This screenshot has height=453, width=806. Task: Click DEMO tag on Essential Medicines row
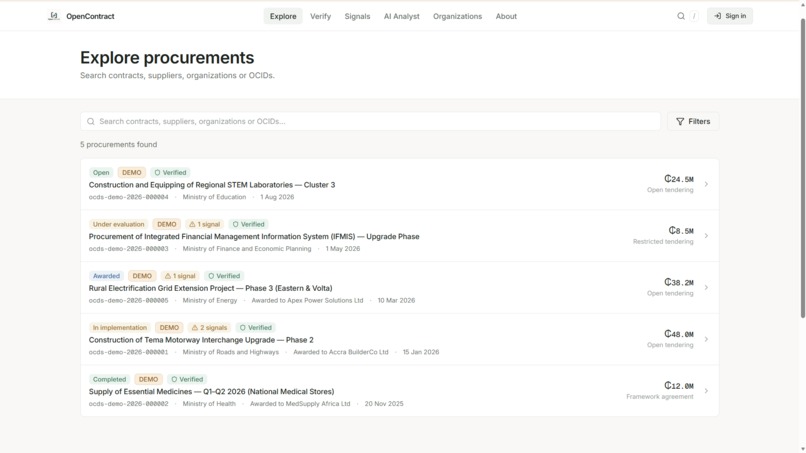tap(148, 379)
